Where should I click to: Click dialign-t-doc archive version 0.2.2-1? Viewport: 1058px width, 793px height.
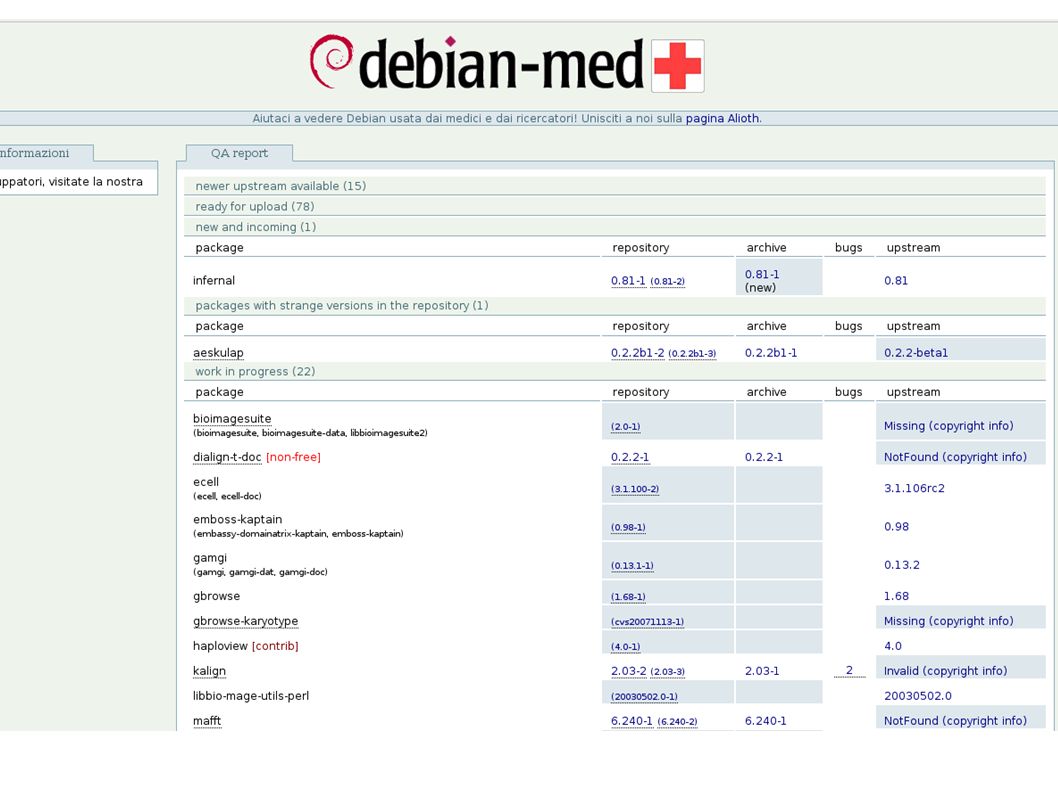coord(764,457)
